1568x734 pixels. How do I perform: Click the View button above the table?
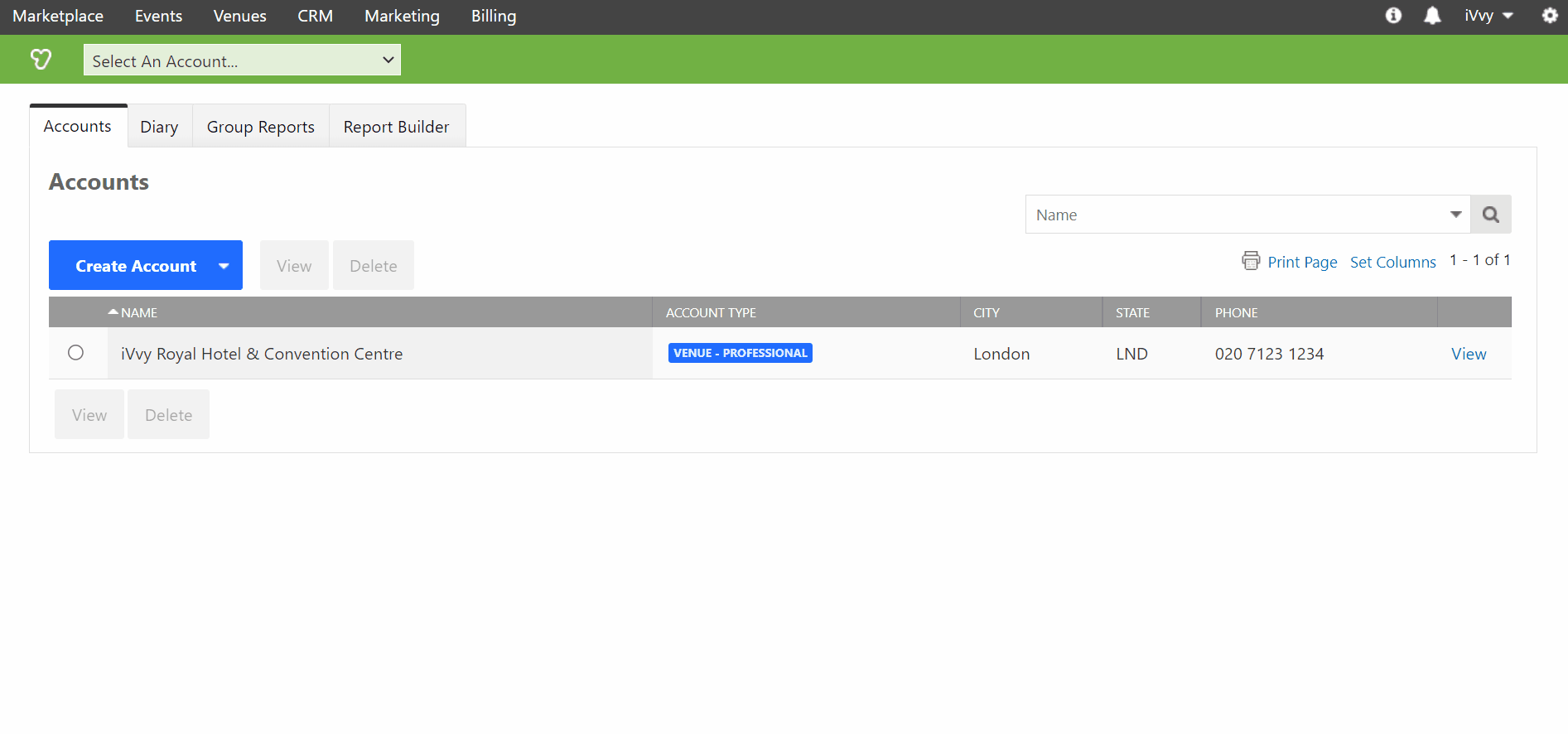click(x=294, y=266)
